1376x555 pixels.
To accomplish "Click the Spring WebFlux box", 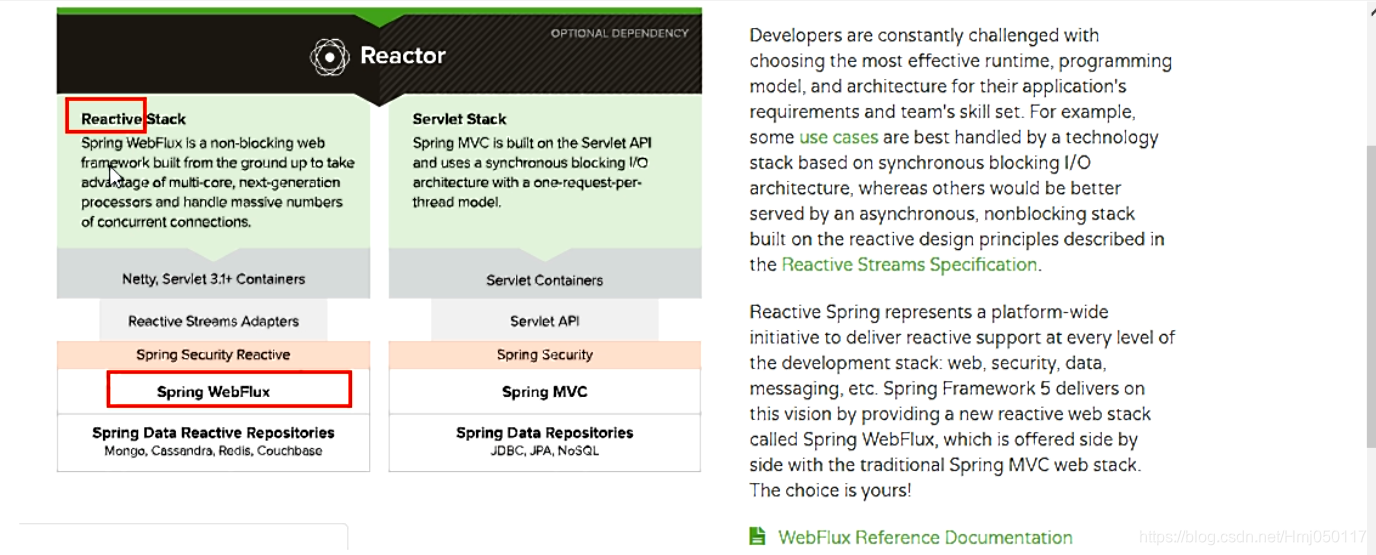I will (213, 391).
